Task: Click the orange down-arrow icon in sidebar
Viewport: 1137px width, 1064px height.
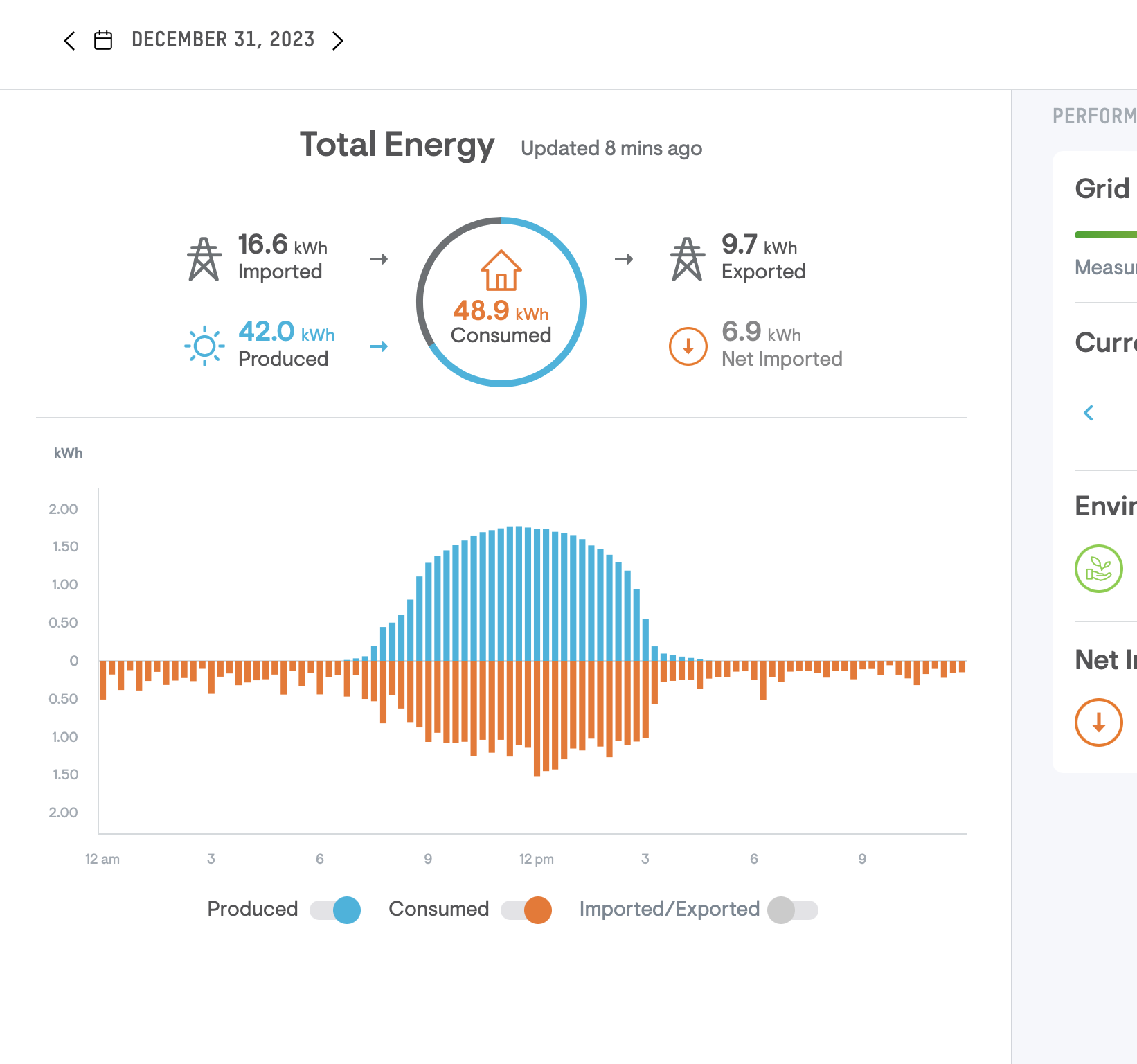Action: [x=1098, y=722]
